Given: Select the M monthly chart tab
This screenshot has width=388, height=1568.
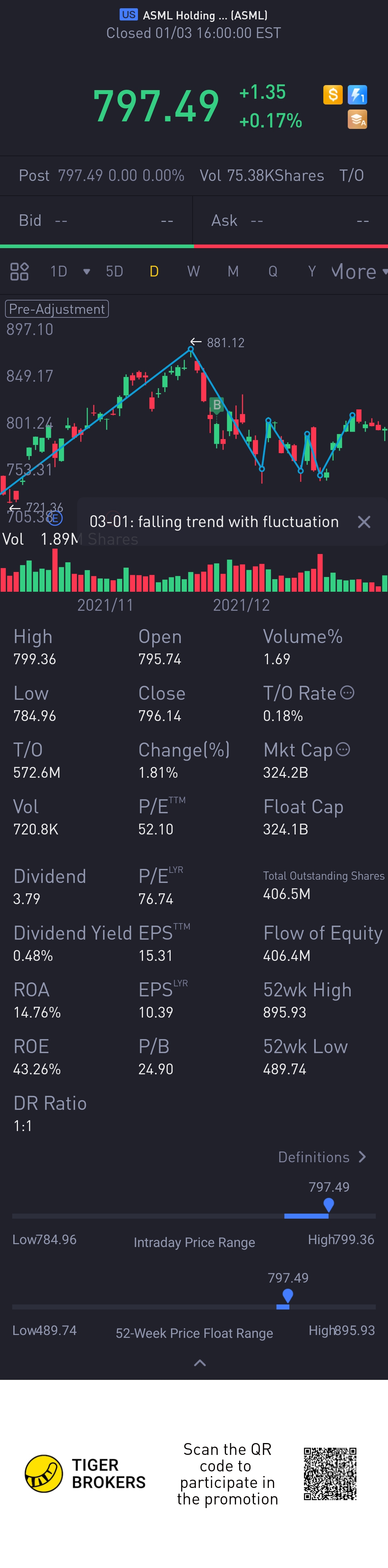Looking at the screenshot, I should 233,271.
